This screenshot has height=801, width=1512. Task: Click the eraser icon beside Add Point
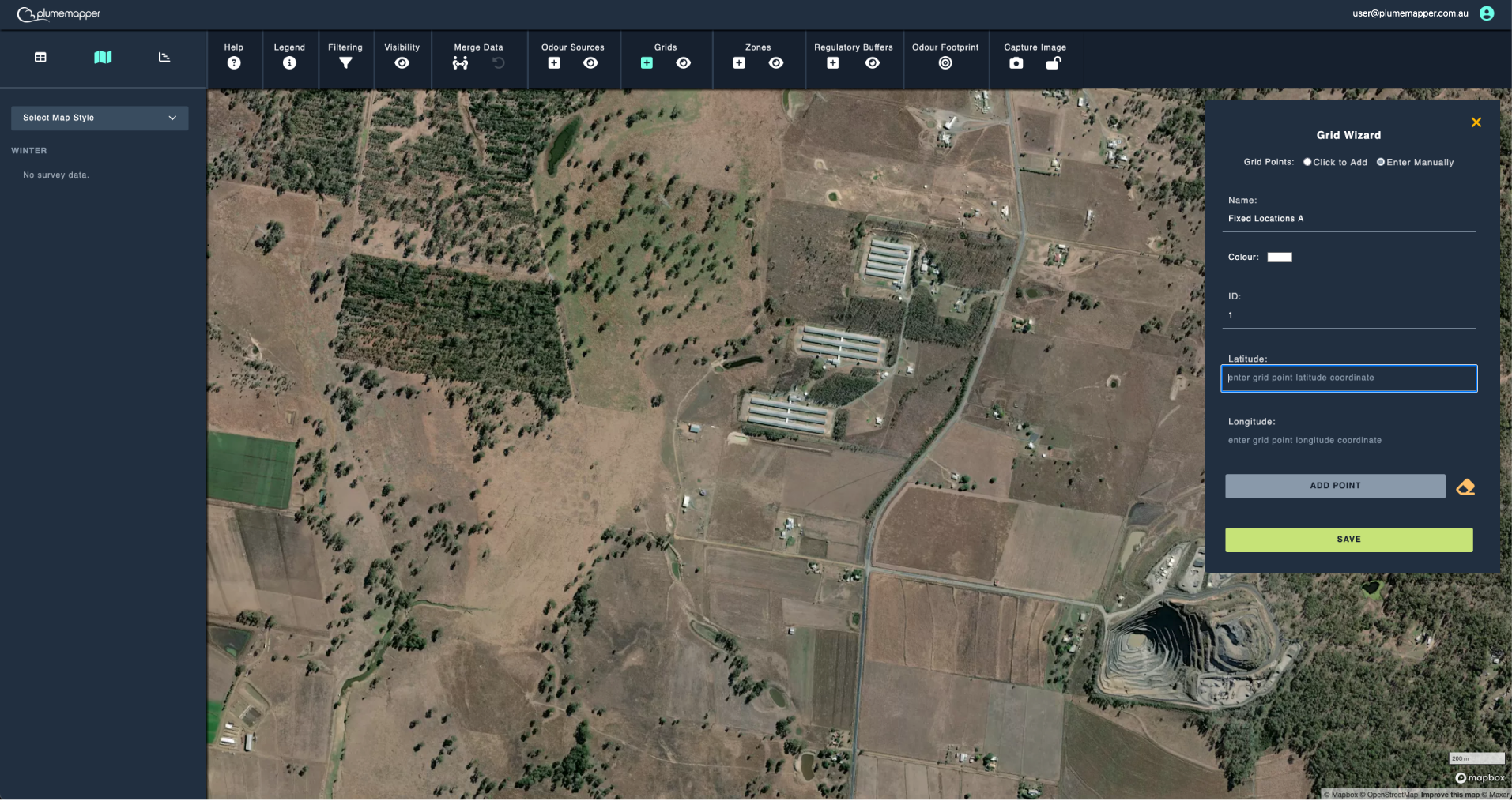point(1465,487)
